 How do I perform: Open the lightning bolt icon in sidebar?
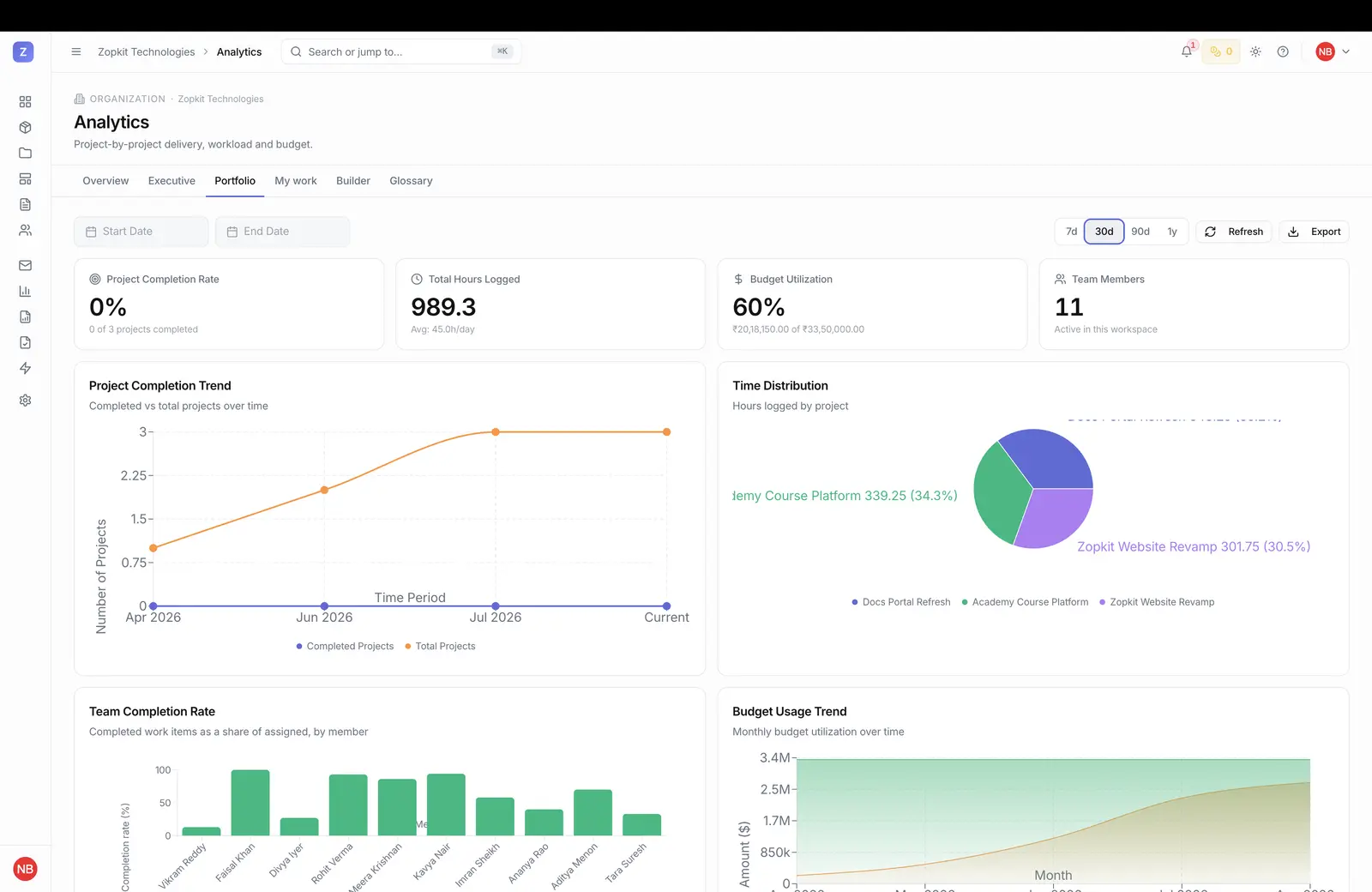25,368
